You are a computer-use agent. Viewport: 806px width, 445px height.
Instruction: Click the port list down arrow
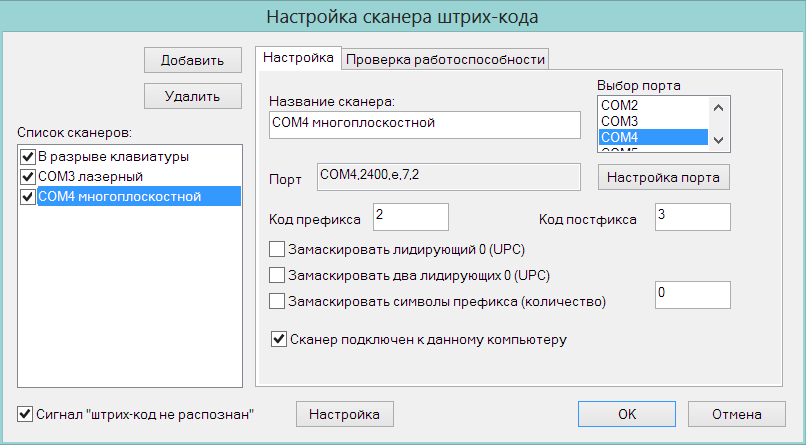point(719,140)
